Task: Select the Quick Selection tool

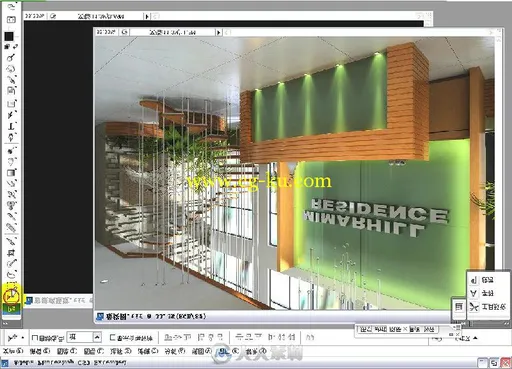Action: [x=12, y=263]
